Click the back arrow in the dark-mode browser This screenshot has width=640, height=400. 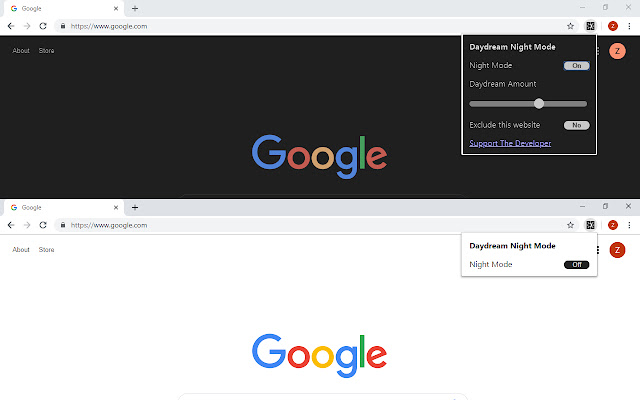(11, 26)
